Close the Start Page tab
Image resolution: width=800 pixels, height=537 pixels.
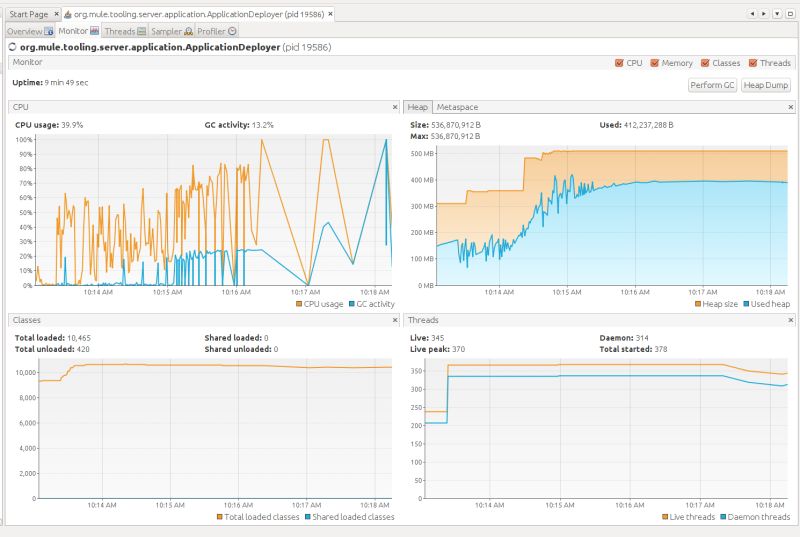pyautogui.click(x=56, y=14)
